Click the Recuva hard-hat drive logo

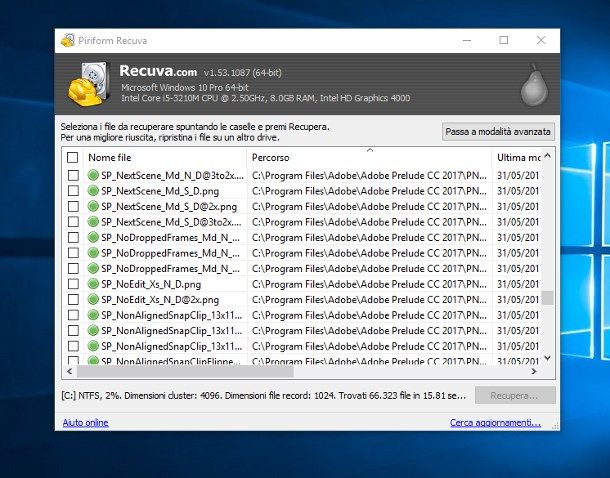click(89, 84)
